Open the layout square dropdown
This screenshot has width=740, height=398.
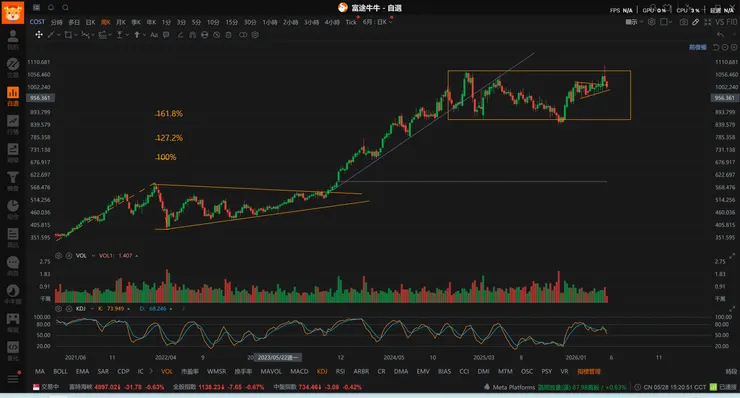coord(666,22)
